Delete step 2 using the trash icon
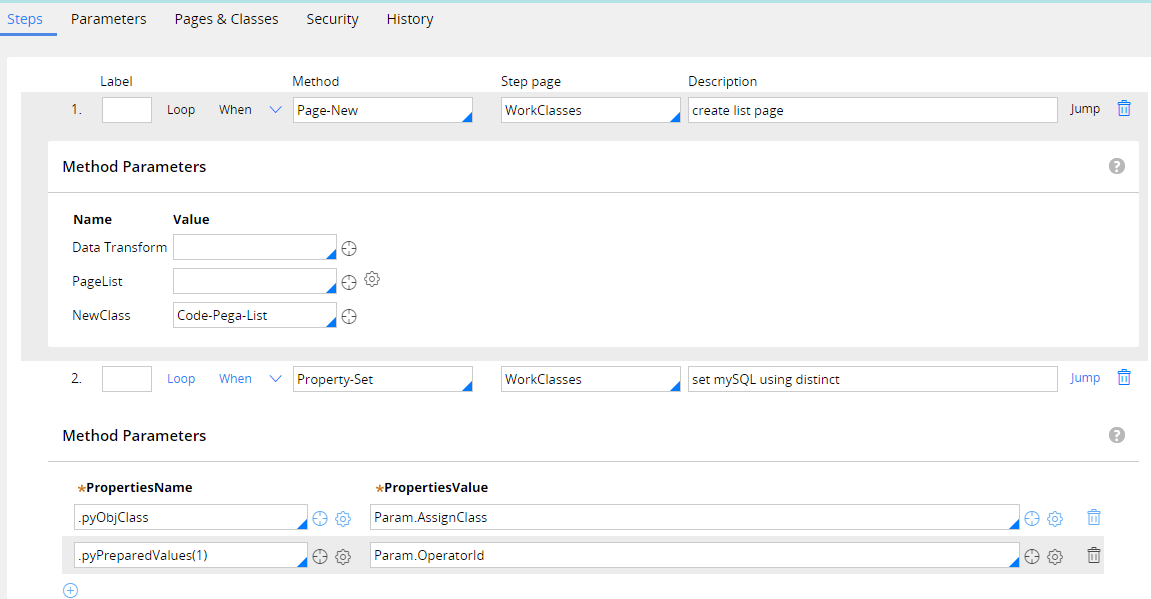 pyautogui.click(x=1124, y=377)
